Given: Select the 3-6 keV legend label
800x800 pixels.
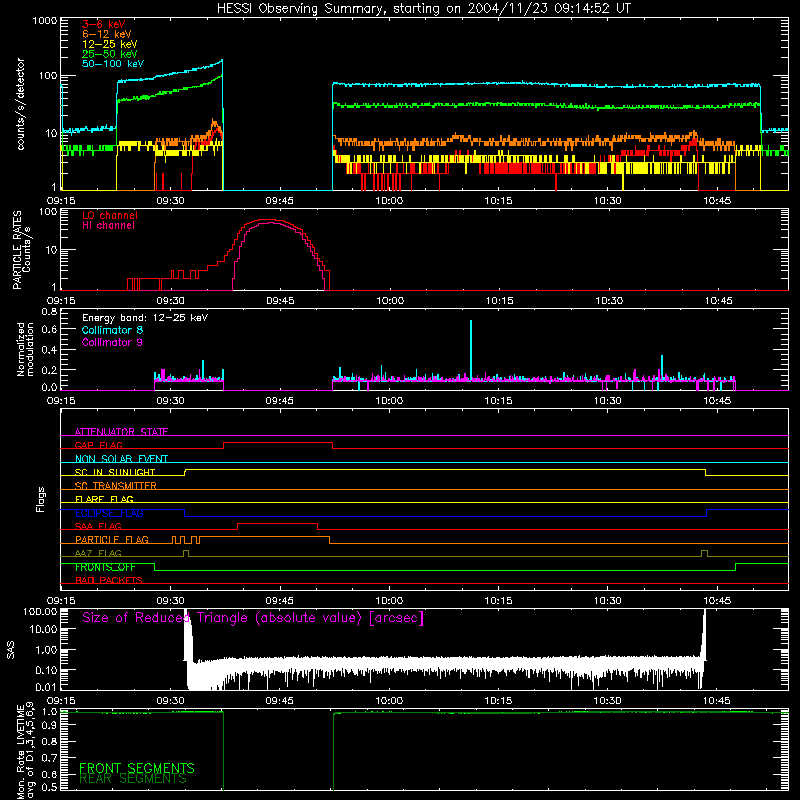Looking at the screenshot, I should coord(104,24).
